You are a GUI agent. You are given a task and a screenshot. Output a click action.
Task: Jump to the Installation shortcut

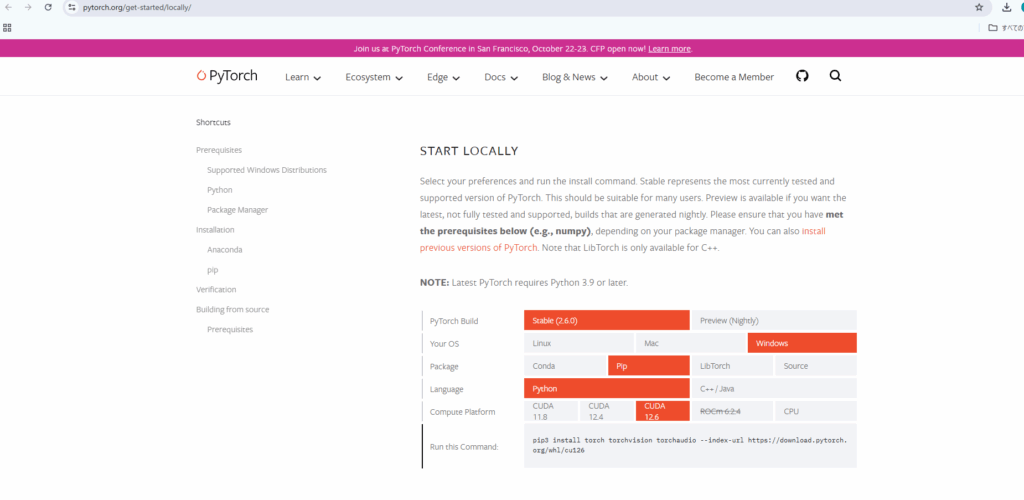[x=215, y=230]
